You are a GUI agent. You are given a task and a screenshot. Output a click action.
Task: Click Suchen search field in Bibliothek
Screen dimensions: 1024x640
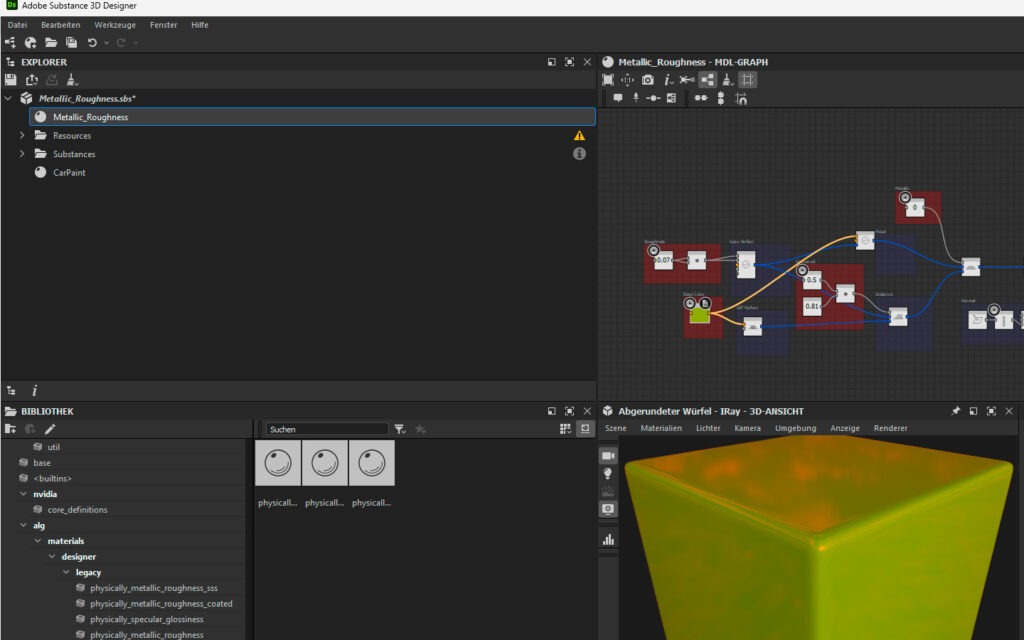click(327, 429)
